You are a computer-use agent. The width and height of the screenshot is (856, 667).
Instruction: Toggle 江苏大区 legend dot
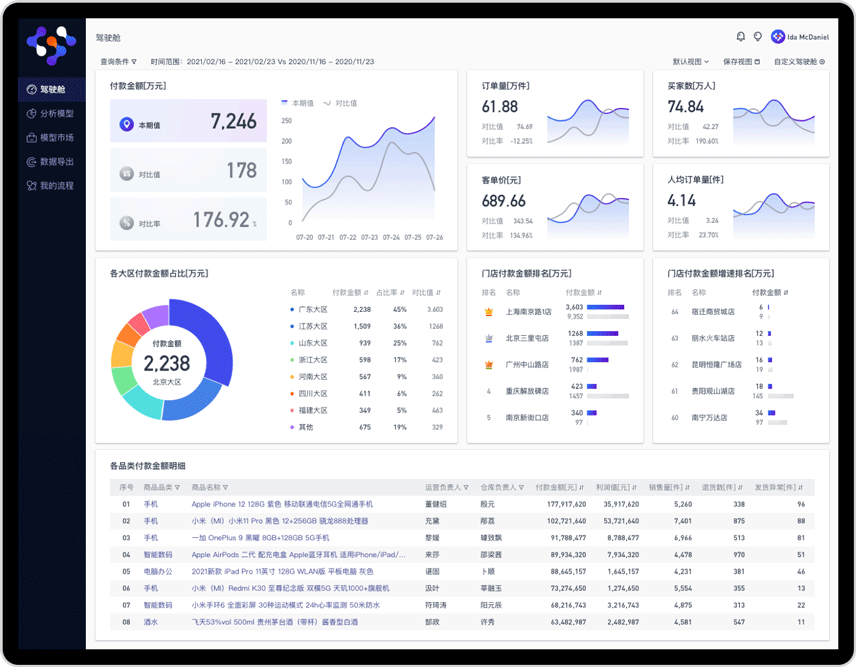point(292,326)
